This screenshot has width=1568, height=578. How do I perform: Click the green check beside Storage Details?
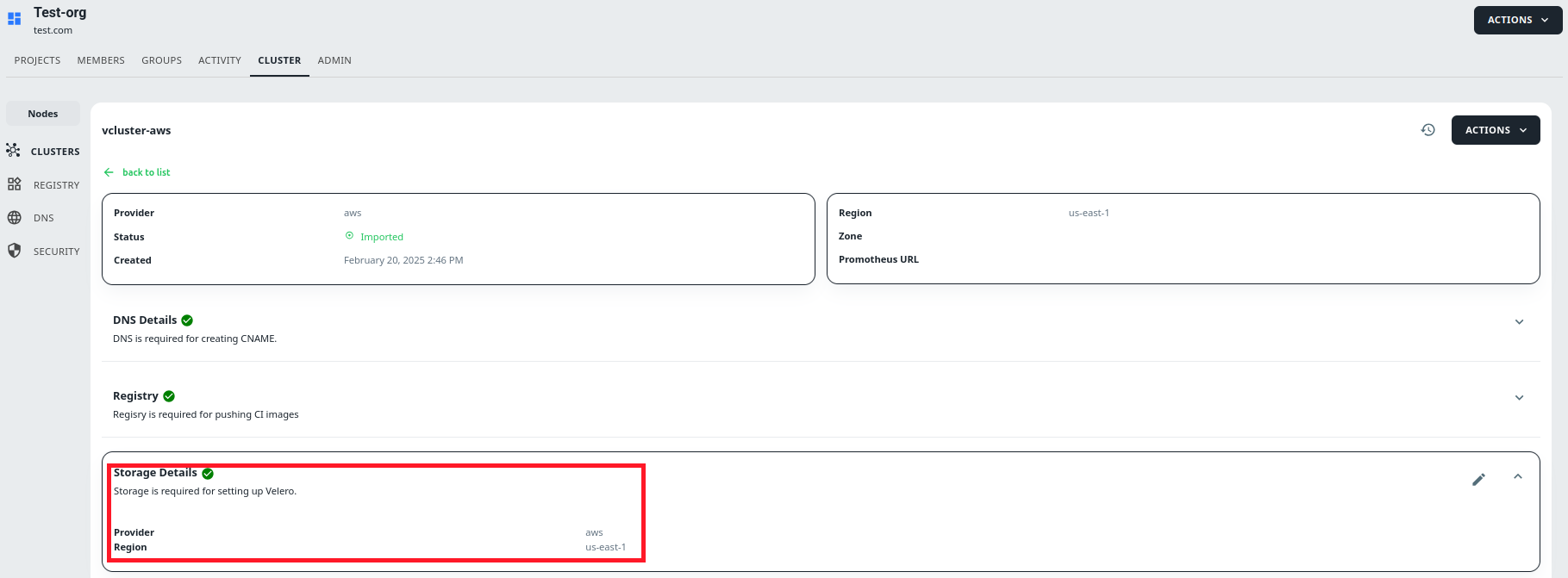coord(208,474)
